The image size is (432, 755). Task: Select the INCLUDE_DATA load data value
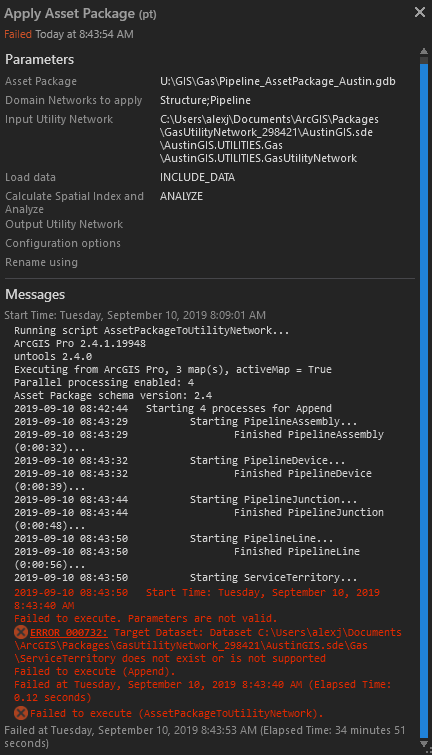[197, 177]
